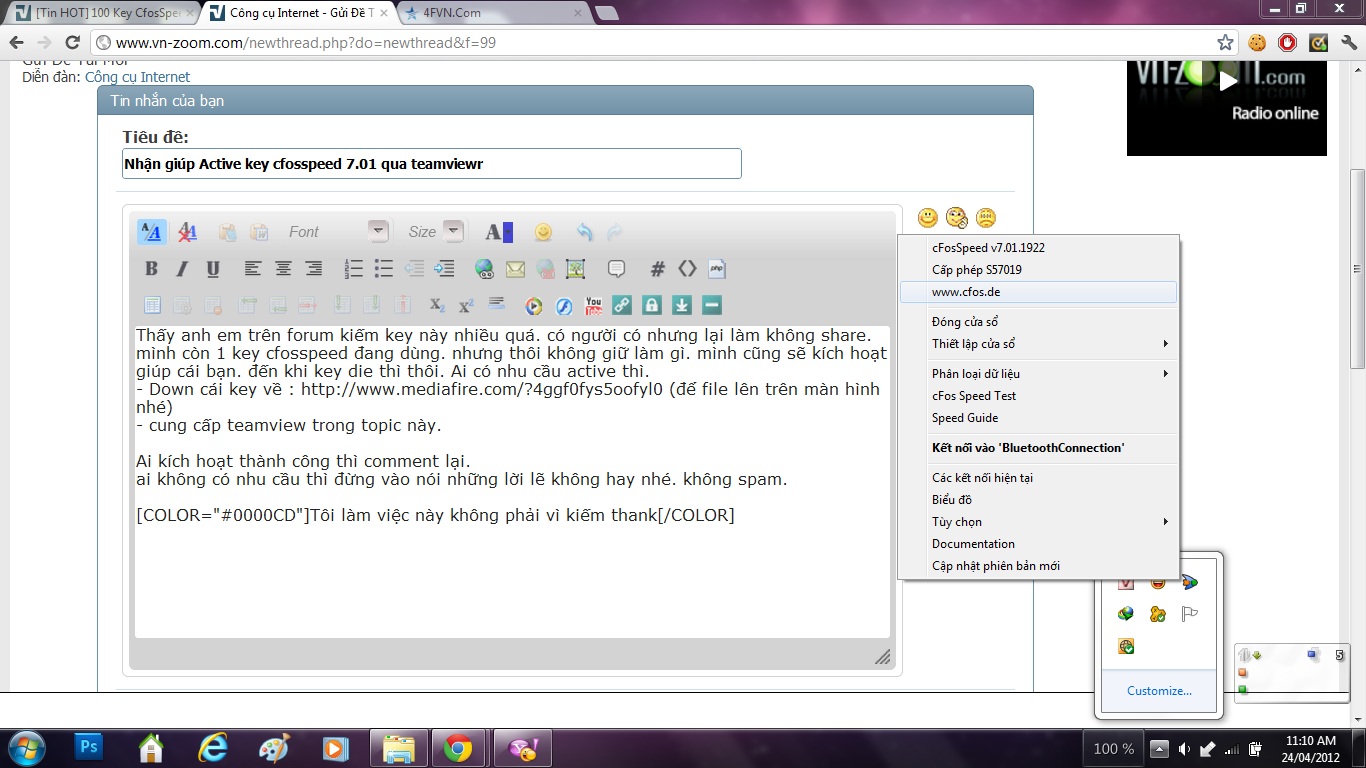Click Customize... in tray overflow
Viewport: 1366px width, 768px height.
pyautogui.click(x=1159, y=691)
